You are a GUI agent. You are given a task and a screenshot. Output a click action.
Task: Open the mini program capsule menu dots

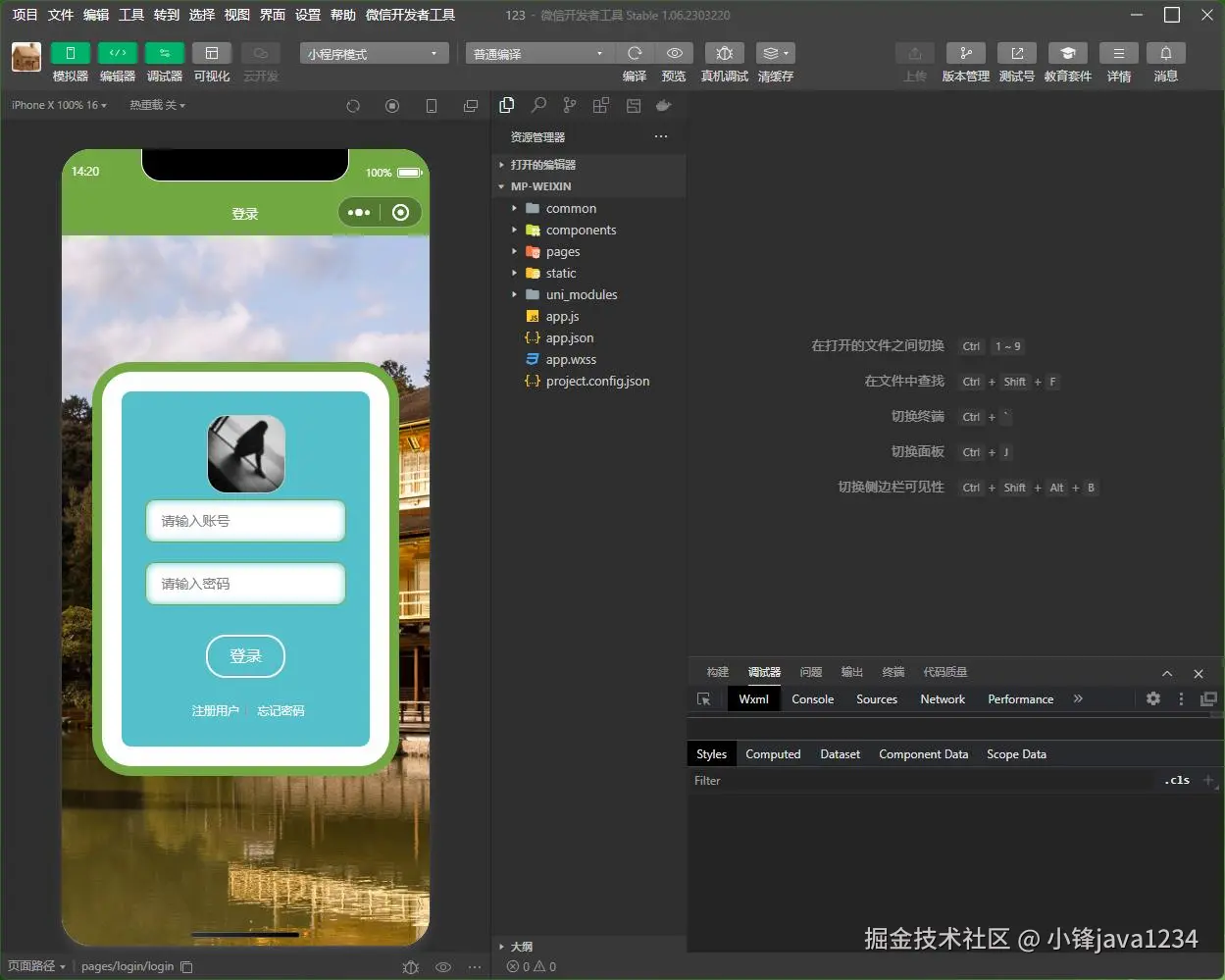pyautogui.click(x=359, y=213)
